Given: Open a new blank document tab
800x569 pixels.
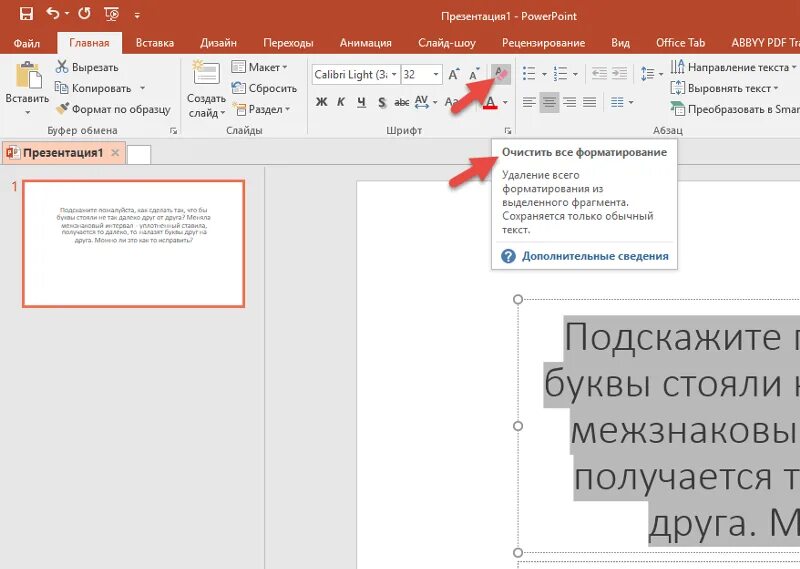Looking at the screenshot, I should tap(139, 154).
